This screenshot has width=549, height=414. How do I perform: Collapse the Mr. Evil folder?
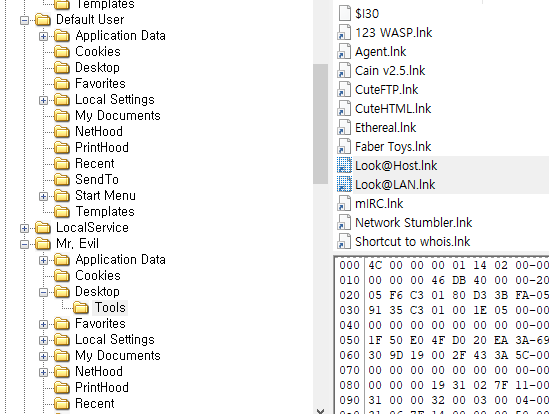point(24,244)
